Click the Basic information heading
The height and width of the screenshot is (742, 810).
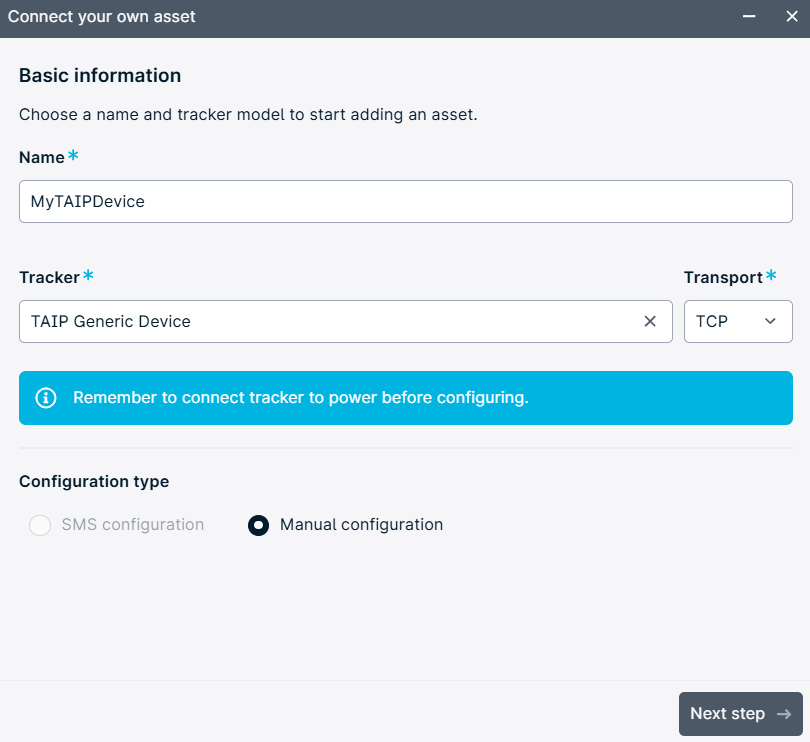tap(100, 75)
